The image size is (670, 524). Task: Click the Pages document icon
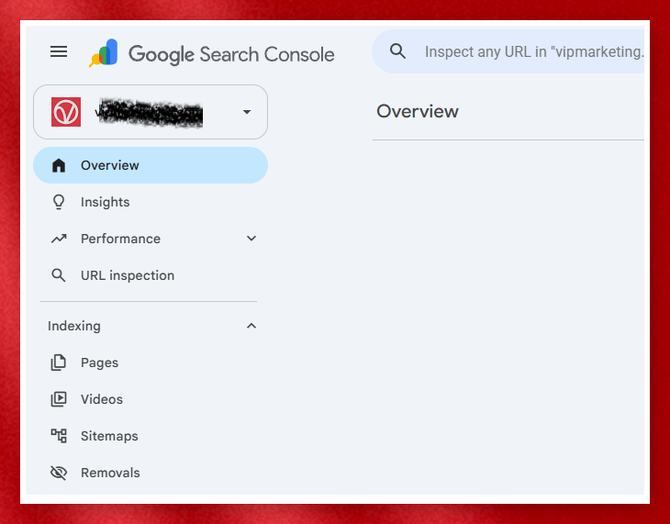click(59, 362)
